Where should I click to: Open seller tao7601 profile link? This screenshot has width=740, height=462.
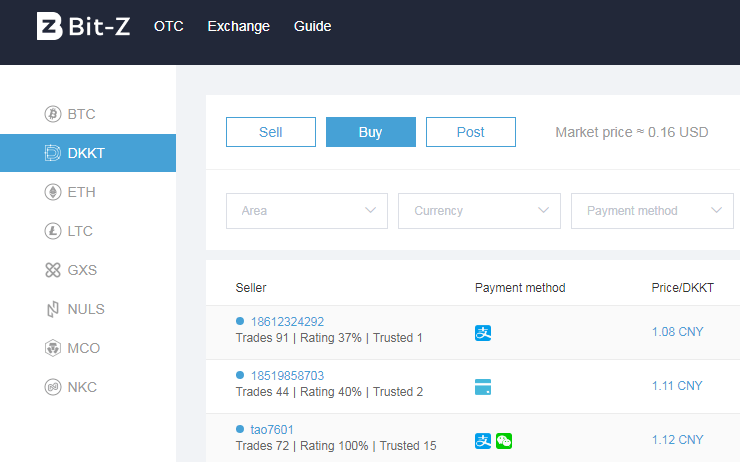[272, 430]
